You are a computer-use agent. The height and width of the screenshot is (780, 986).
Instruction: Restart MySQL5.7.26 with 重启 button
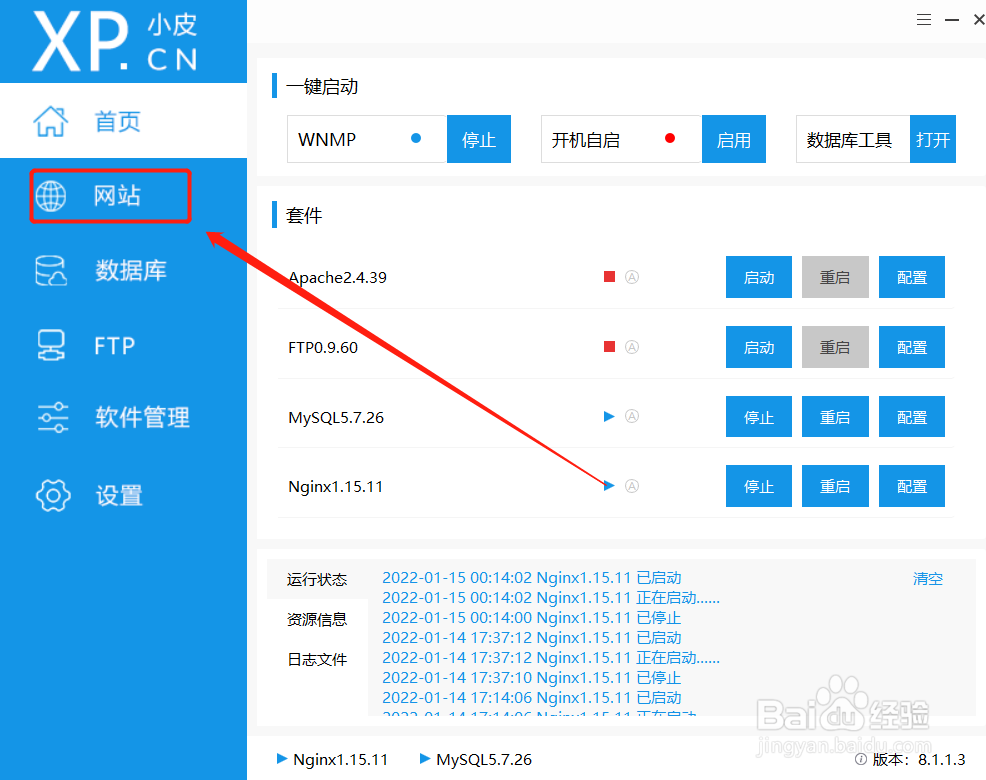[x=835, y=416]
